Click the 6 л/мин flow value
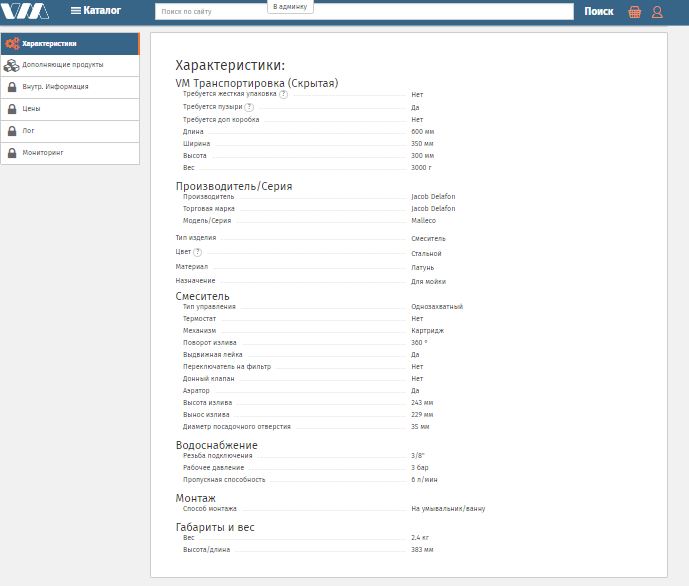Image resolution: width=689 pixels, height=586 pixels. point(424,479)
